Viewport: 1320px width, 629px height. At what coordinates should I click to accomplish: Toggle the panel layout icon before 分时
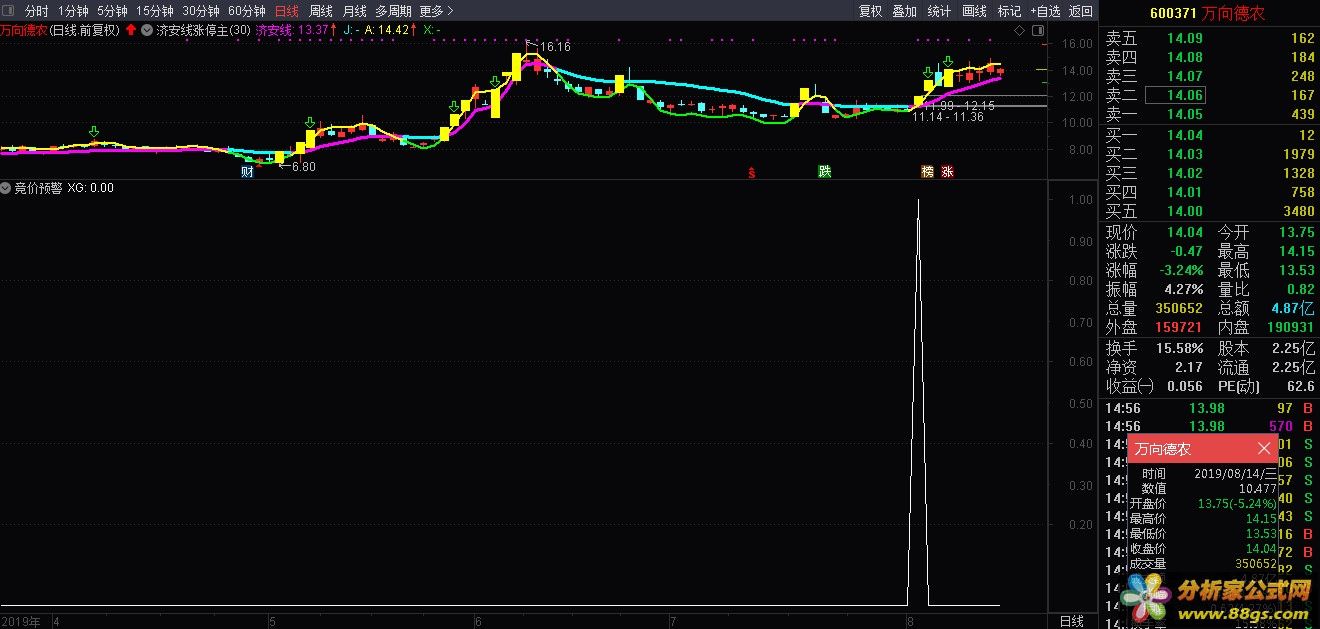coord(9,11)
